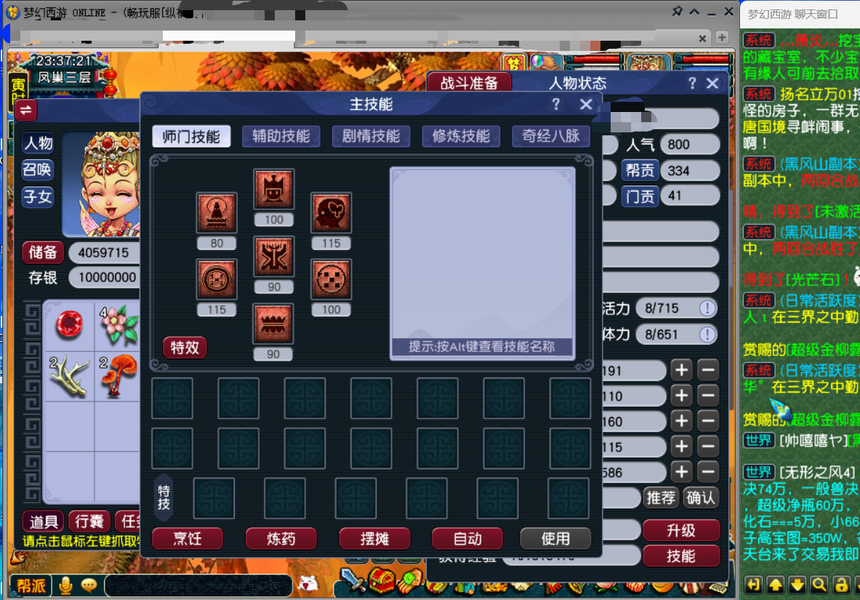Click the 烹饪 button
The image size is (860, 600).
coord(188,539)
